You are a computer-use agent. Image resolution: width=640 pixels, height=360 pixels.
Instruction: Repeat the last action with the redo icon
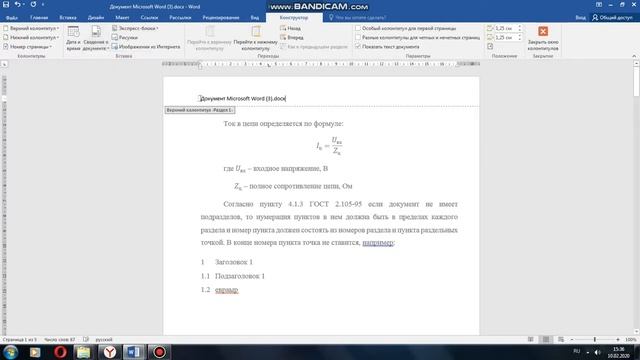(x=33, y=4)
